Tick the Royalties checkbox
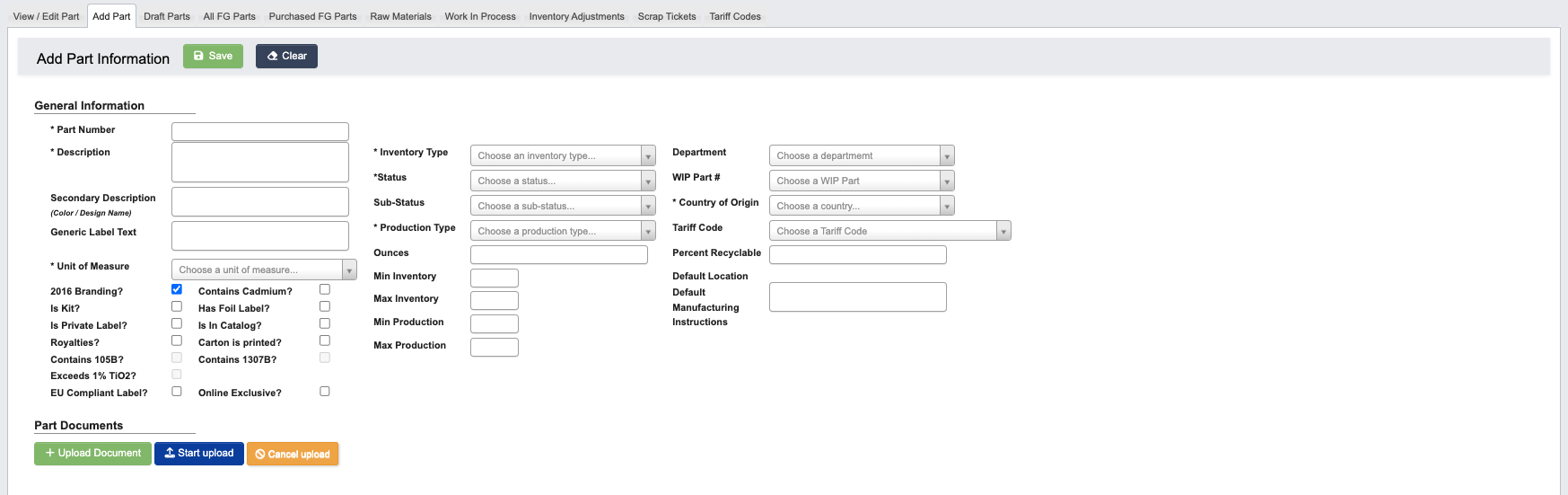The image size is (1568, 495). point(177,340)
